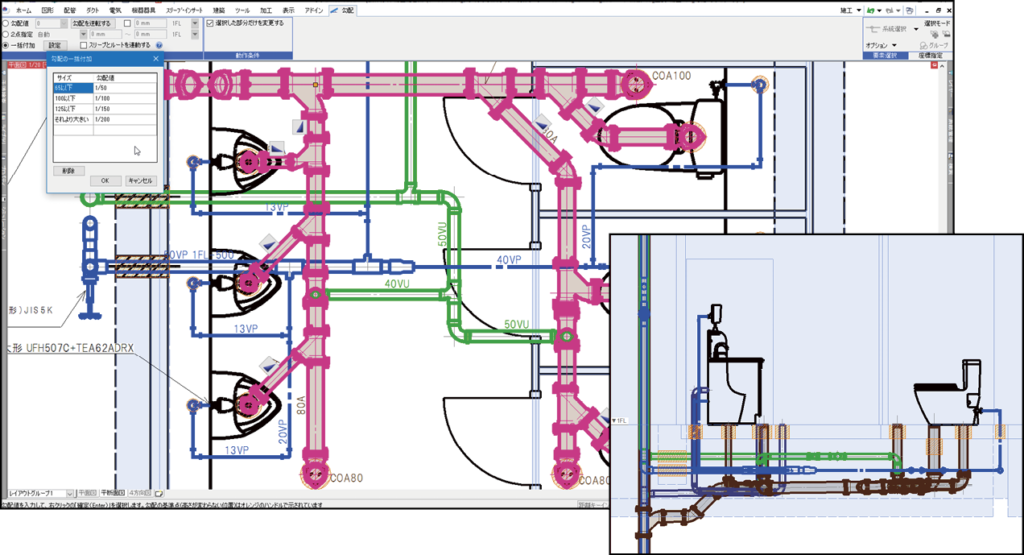The height and width of the screenshot is (555, 1024).
Task: Enable スリーブとルートを連動する checkbox
Action: click(x=83, y=45)
